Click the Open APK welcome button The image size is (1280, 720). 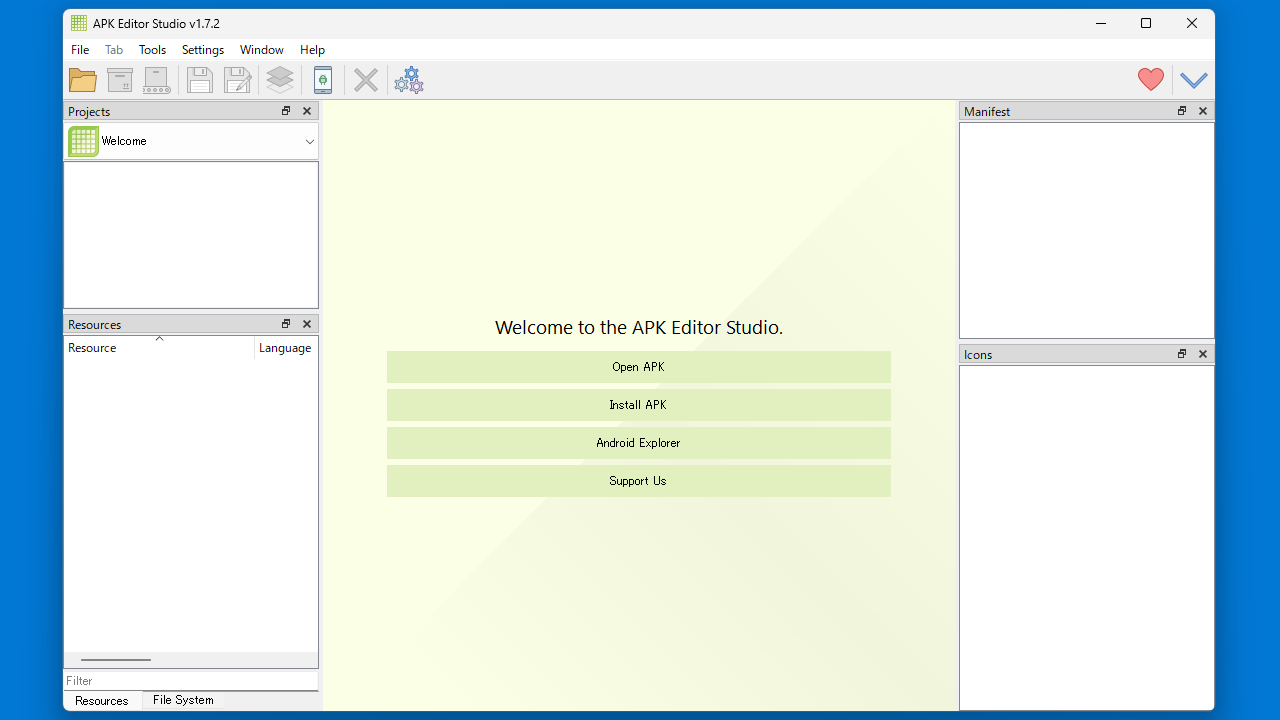[x=639, y=367]
